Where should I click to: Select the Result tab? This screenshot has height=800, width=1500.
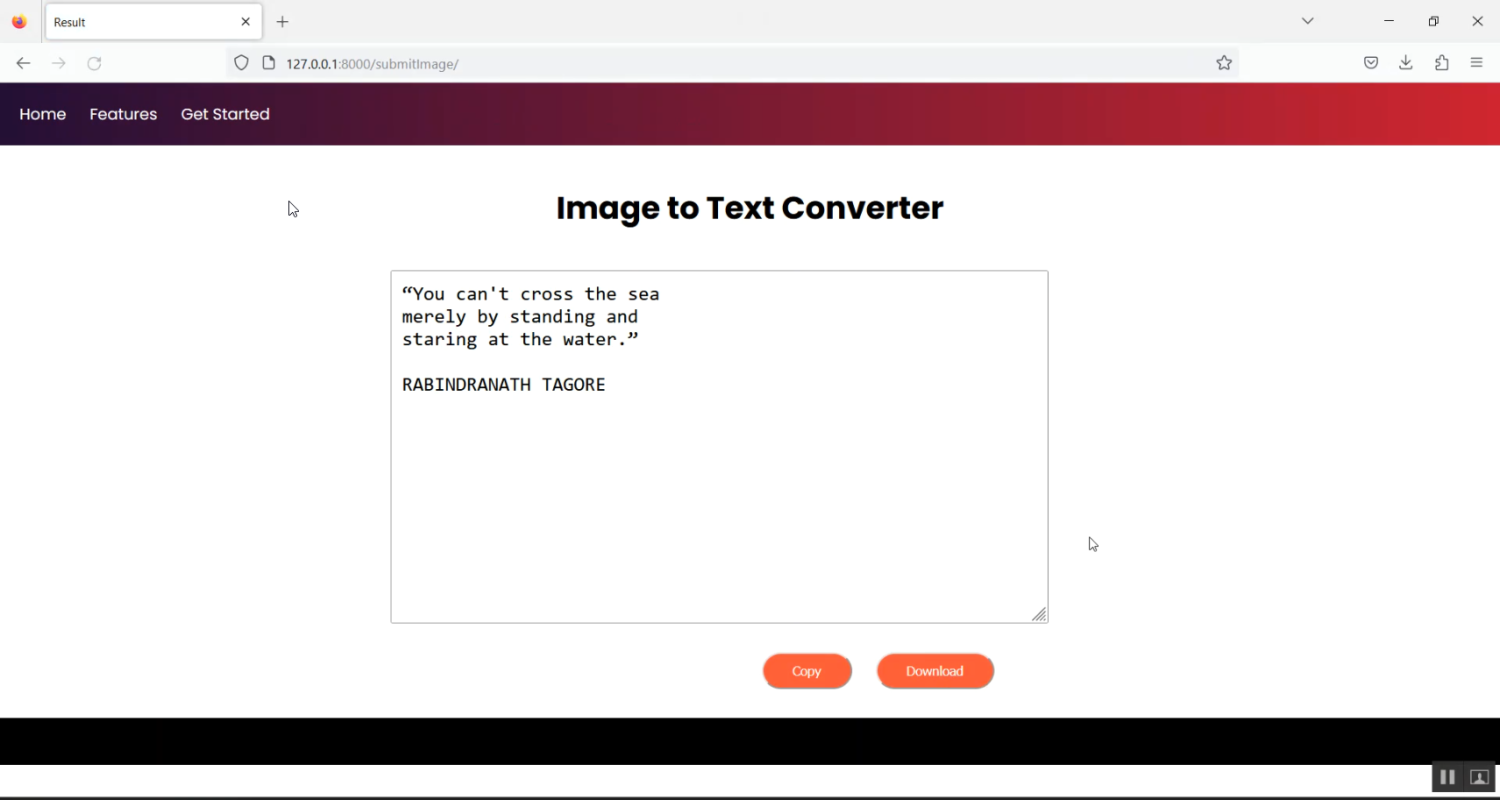154,21
